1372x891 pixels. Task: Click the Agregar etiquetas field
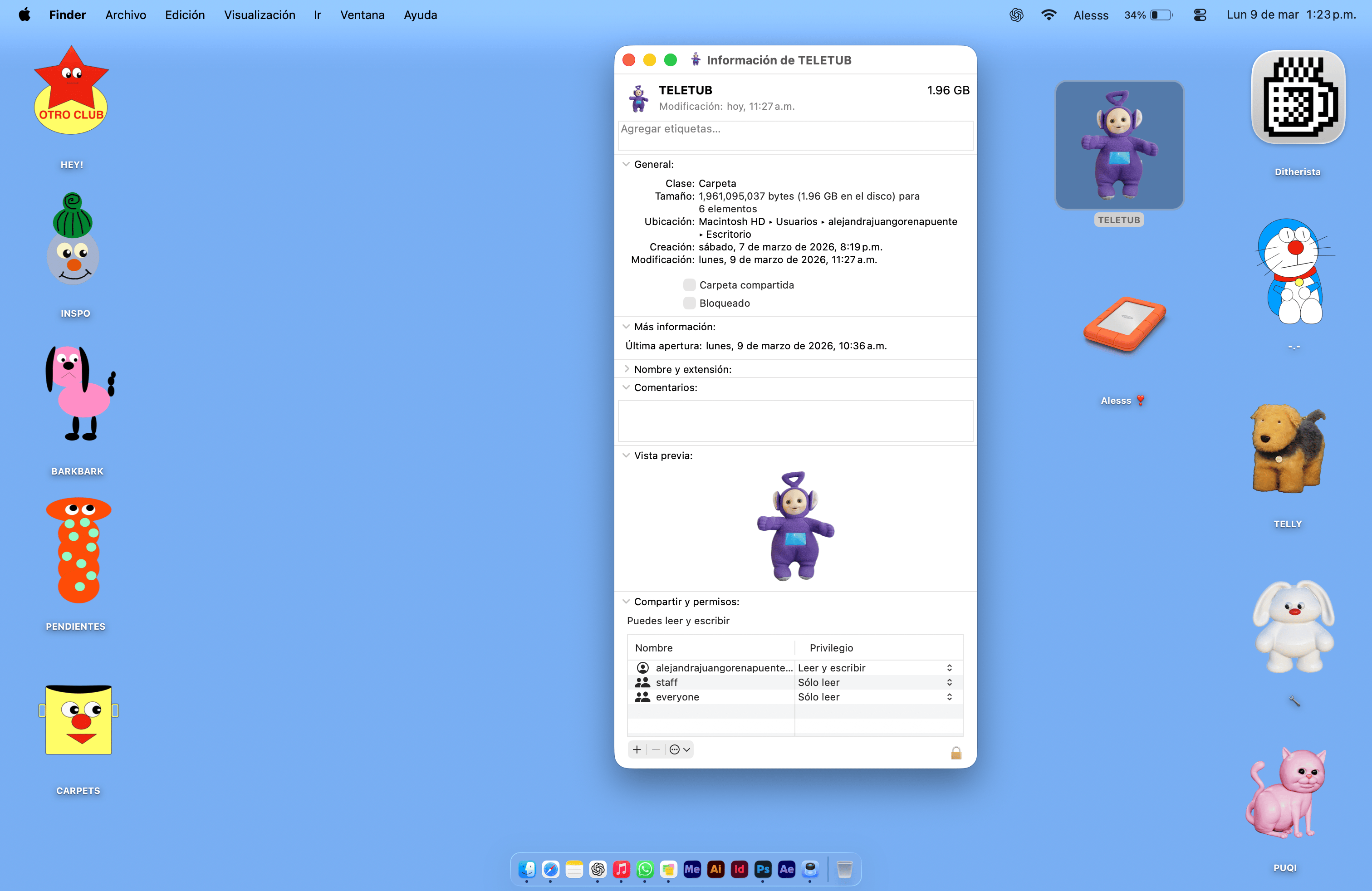(795, 136)
